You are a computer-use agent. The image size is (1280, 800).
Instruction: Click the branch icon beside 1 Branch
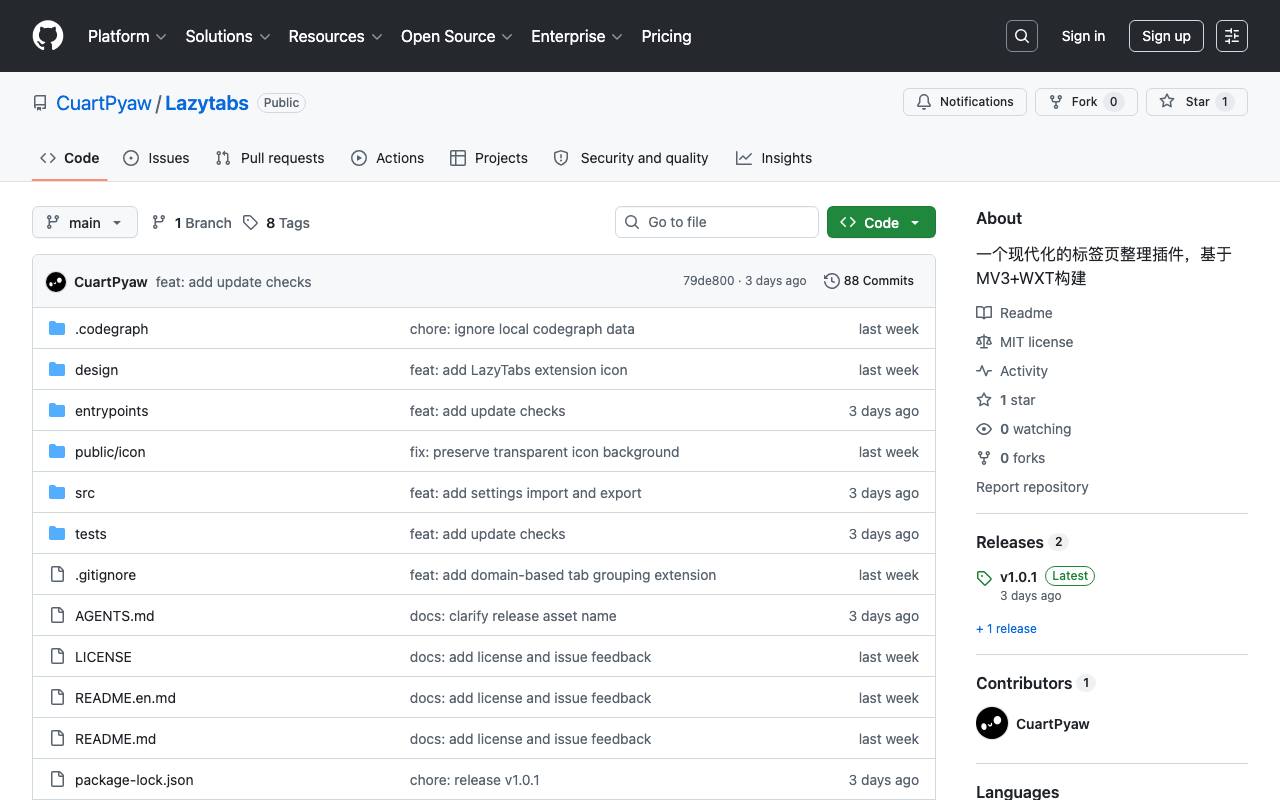coord(158,222)
